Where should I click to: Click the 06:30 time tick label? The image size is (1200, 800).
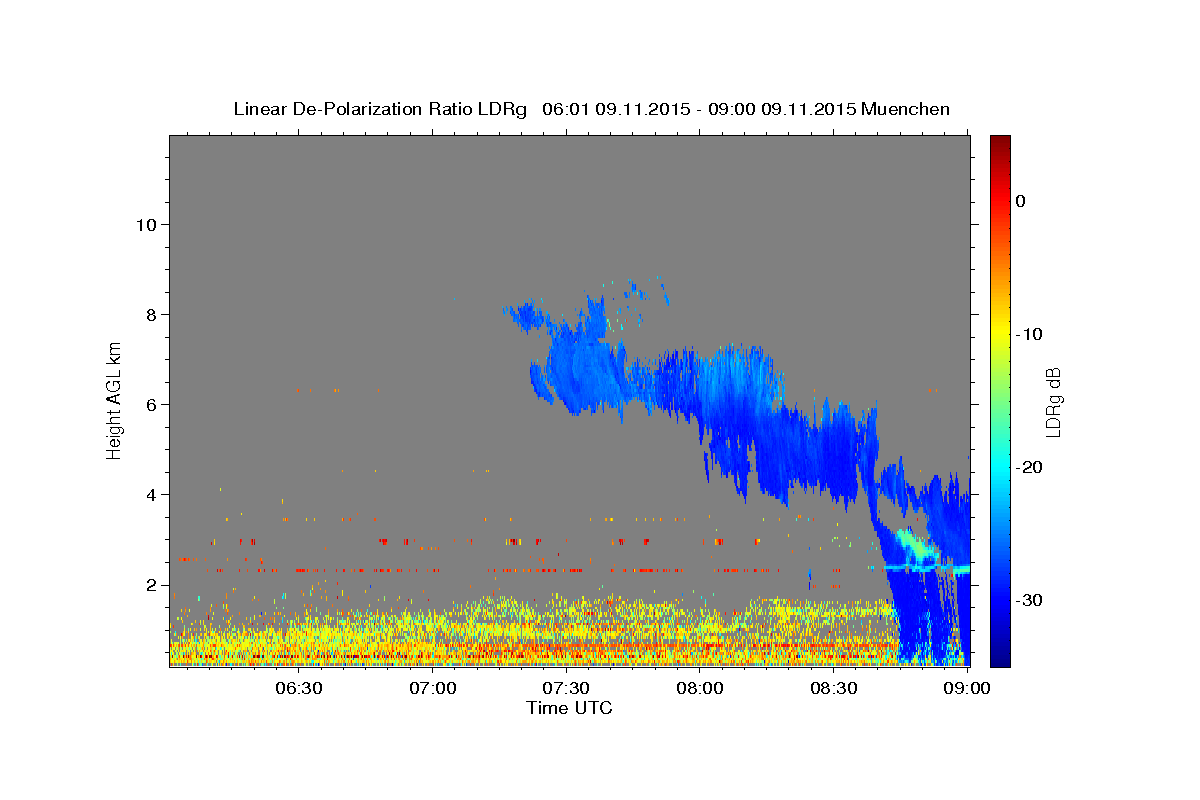point(298,688)
